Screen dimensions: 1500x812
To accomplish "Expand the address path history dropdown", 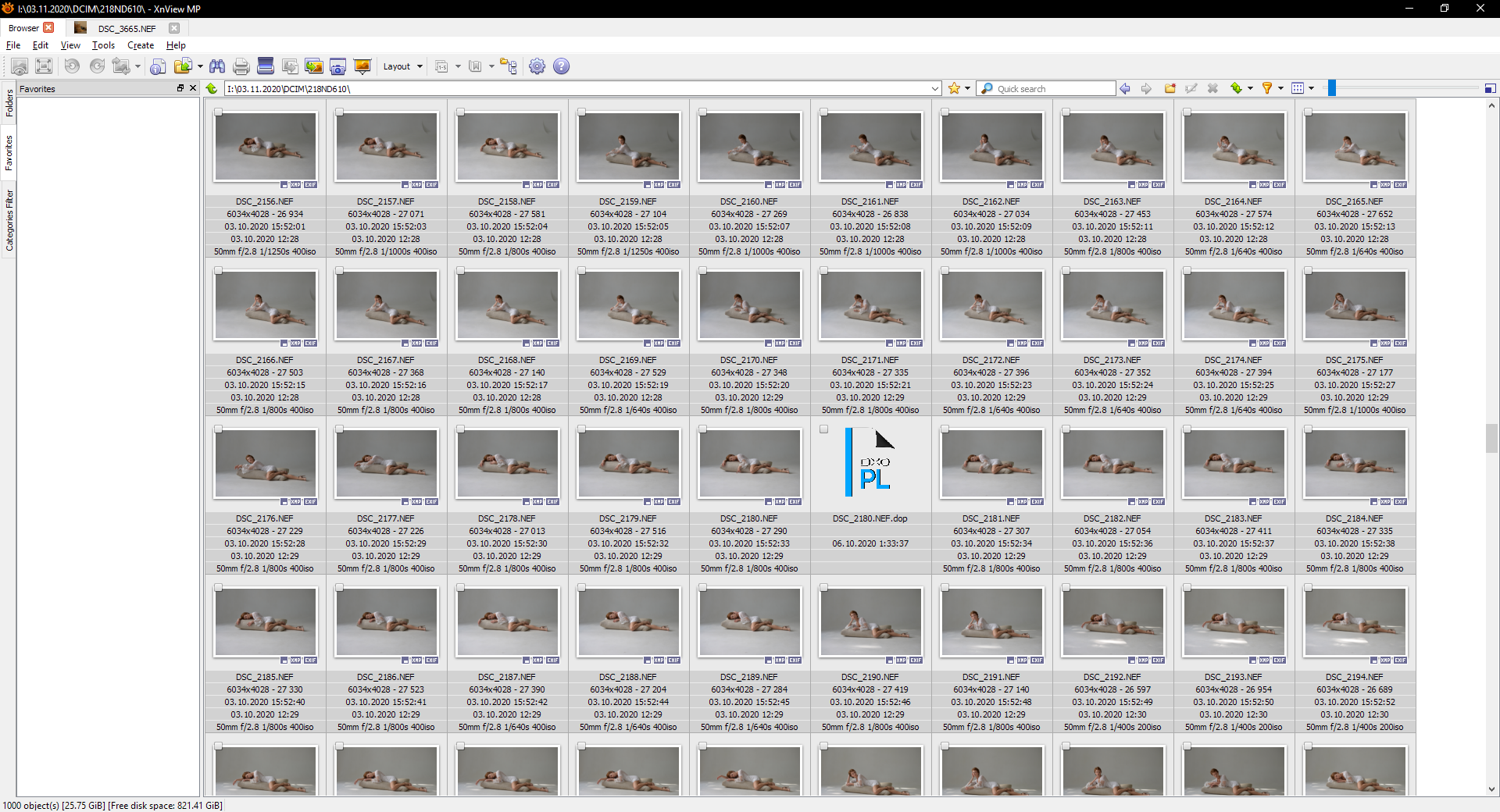I will pos(934,89).
